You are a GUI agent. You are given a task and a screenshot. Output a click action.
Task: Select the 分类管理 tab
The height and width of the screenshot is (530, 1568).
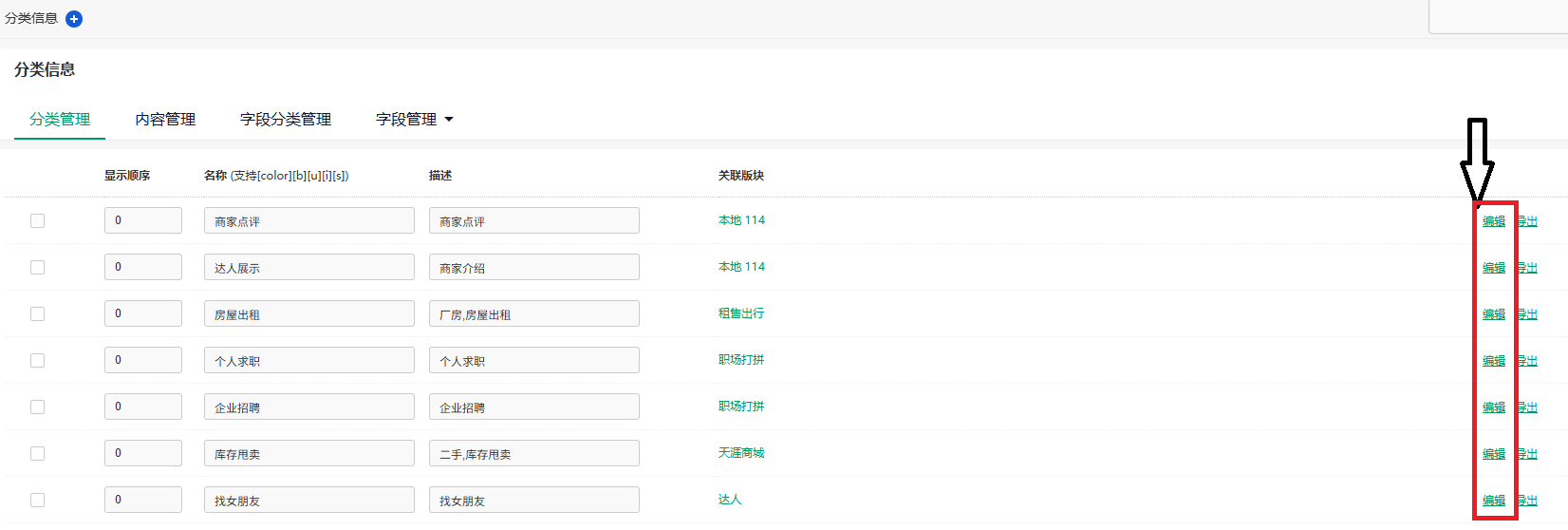[60, 120]
